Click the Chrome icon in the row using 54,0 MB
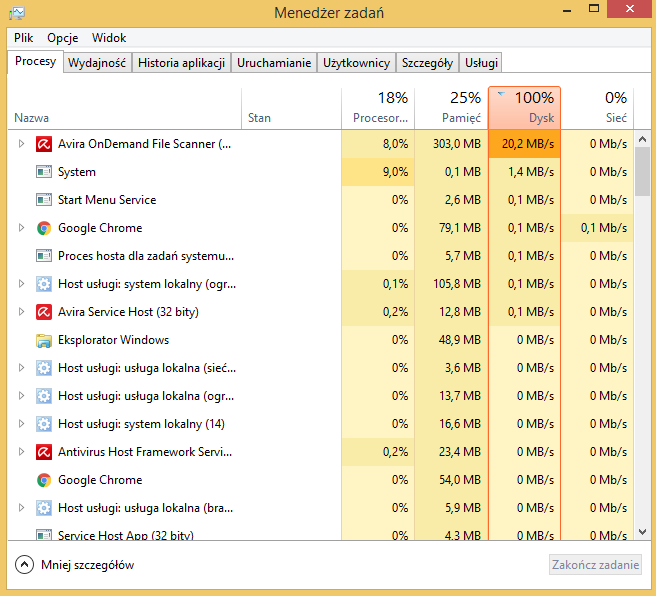Image resolution: width=656 pixels, height=596 pixels. point(44,480)
